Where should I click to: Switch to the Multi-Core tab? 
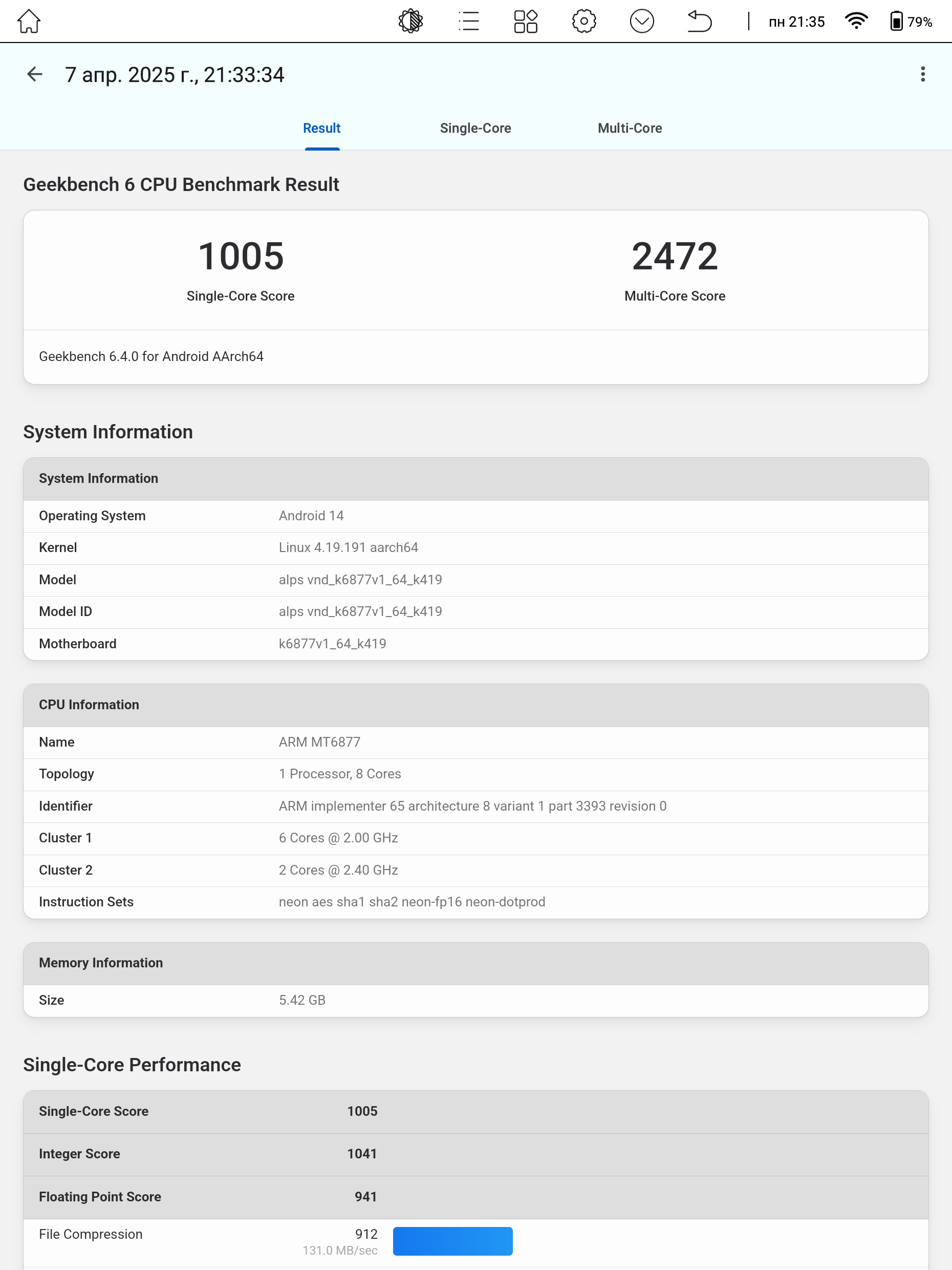click(x=630, y=128)
